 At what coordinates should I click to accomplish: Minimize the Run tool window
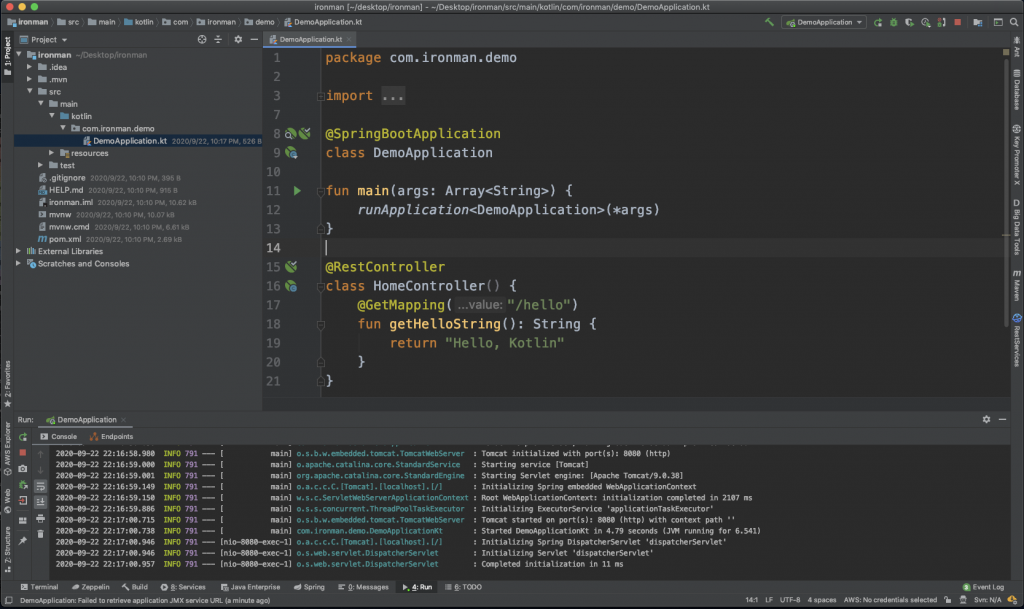[1002, 420]
